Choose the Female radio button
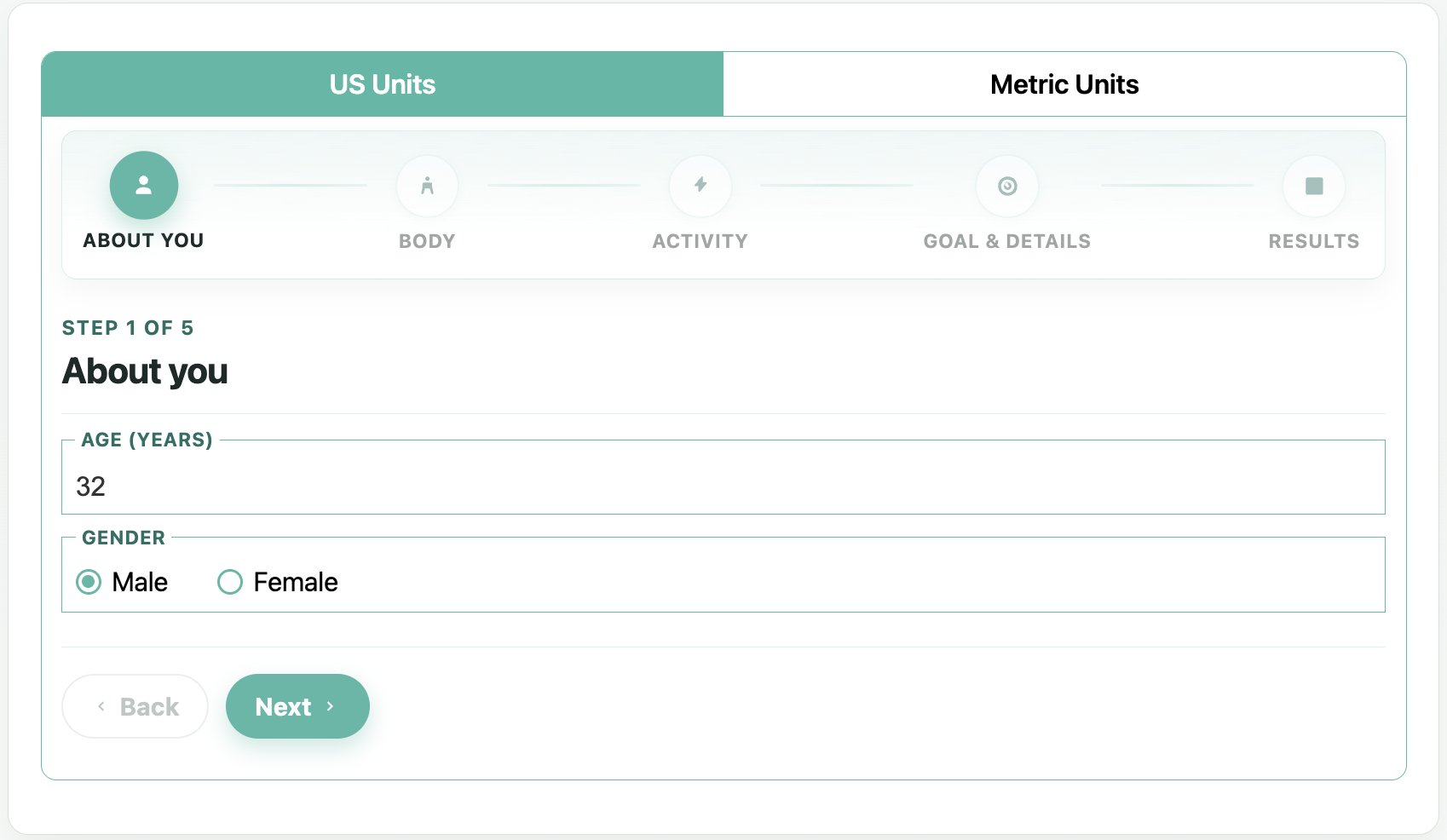Screen dimensions: 1447x840 coord(230,582)
